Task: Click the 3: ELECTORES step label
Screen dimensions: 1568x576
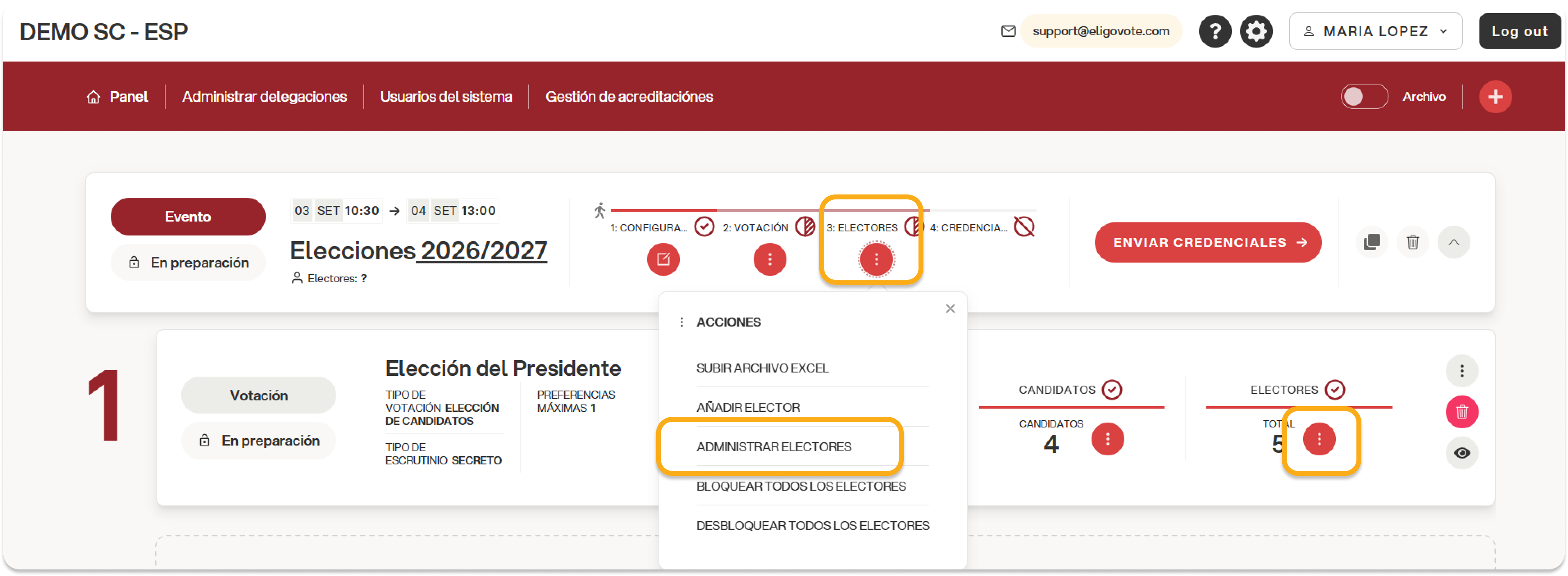Action: coord(861,228)
